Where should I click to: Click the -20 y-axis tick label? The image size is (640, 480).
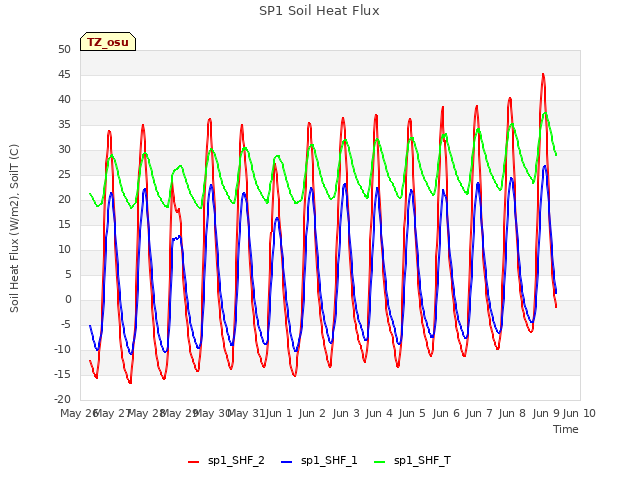point(62,399)
